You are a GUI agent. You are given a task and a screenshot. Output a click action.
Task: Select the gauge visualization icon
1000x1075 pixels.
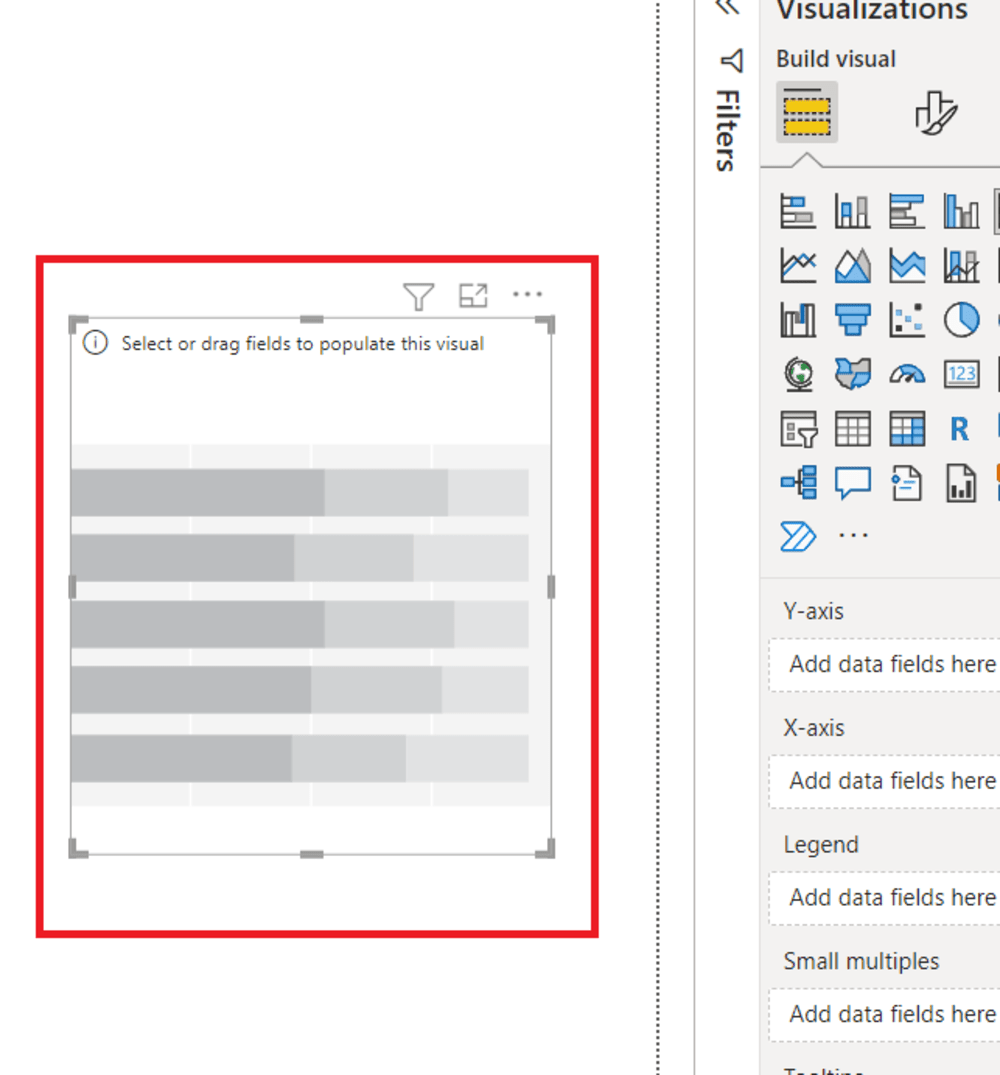point(907,374)
